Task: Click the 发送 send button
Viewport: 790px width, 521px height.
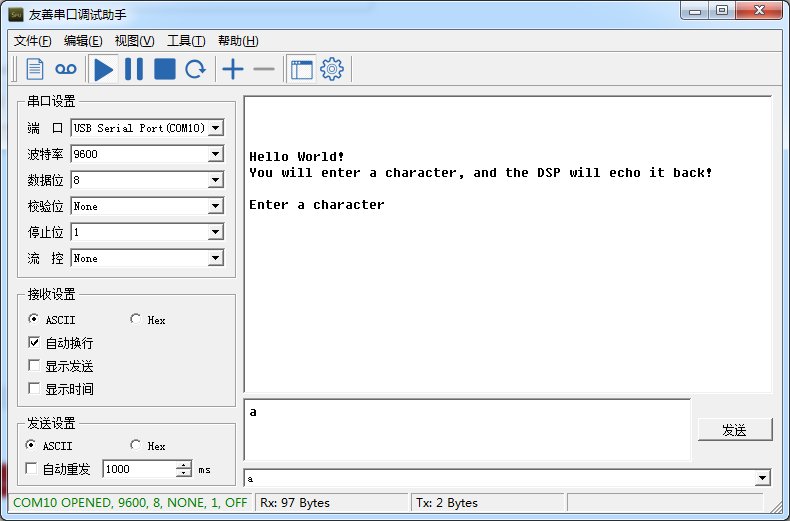Action: (x=735, y=430)
